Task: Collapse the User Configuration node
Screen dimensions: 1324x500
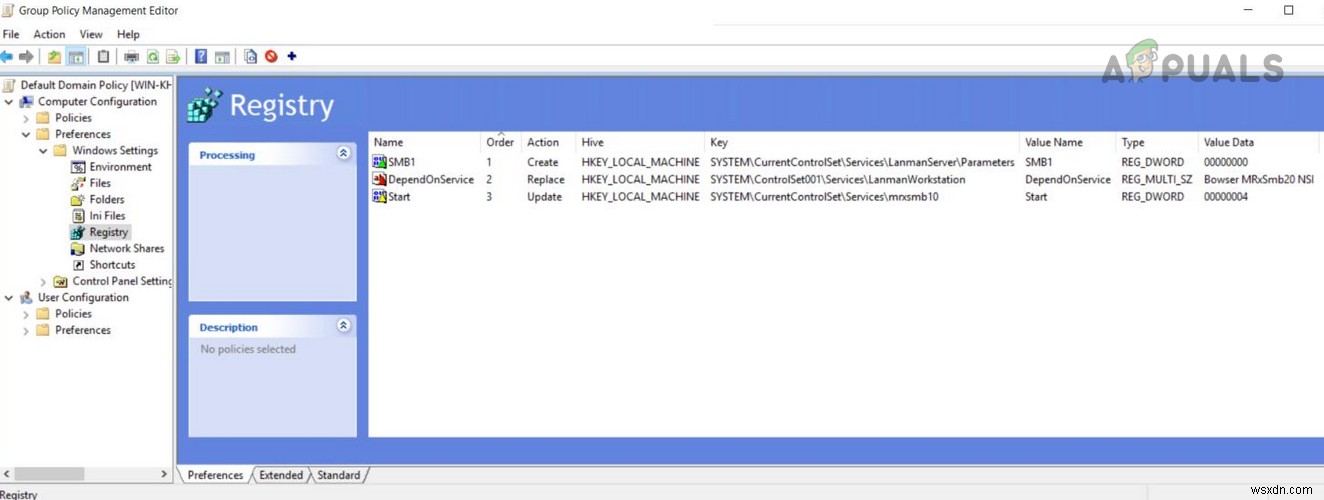Action: tap(9, 298)
